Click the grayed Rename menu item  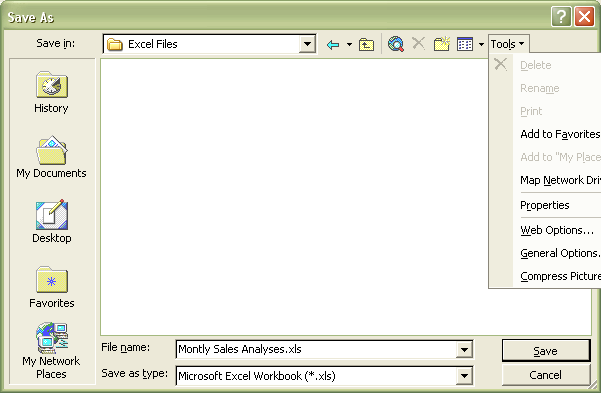click(x=557, y=88)
